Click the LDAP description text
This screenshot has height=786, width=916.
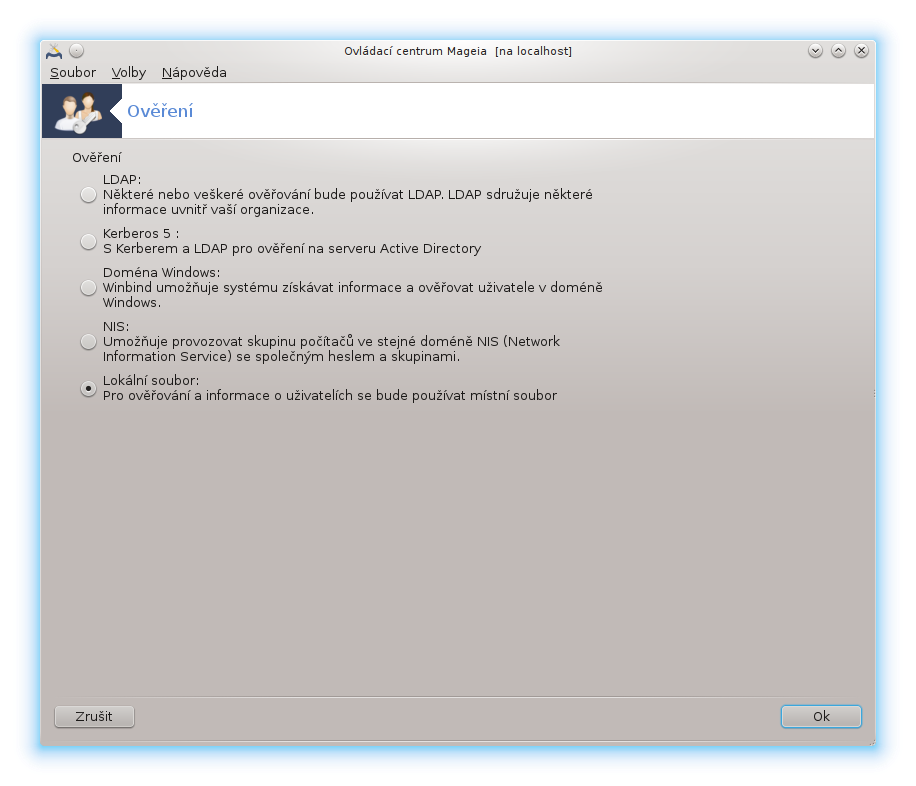pos(348,202)
